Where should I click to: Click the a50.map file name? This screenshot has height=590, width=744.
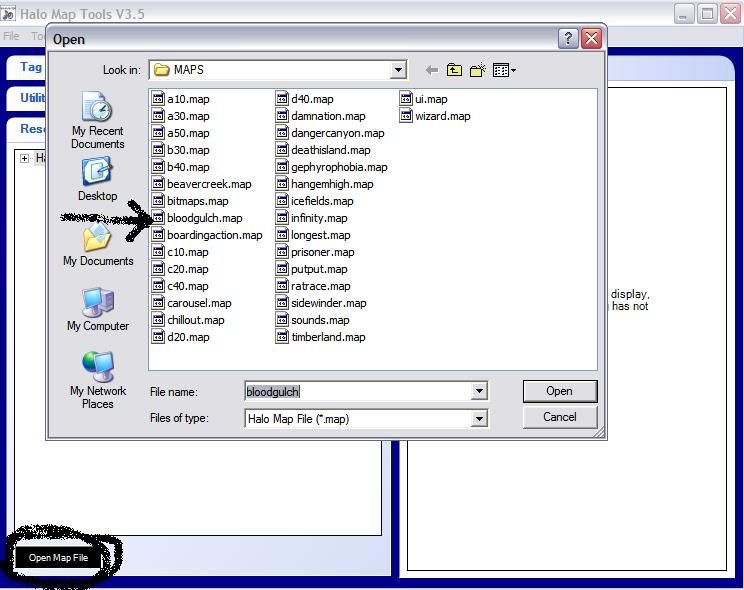pyautogui.click(x=188, y=133)
